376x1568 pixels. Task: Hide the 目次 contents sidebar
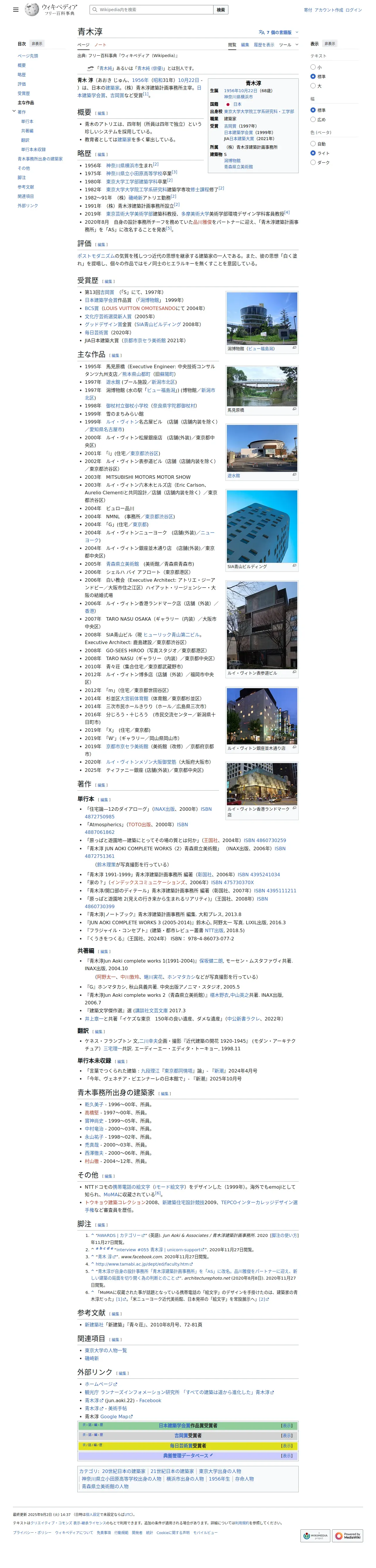(37, 44)
